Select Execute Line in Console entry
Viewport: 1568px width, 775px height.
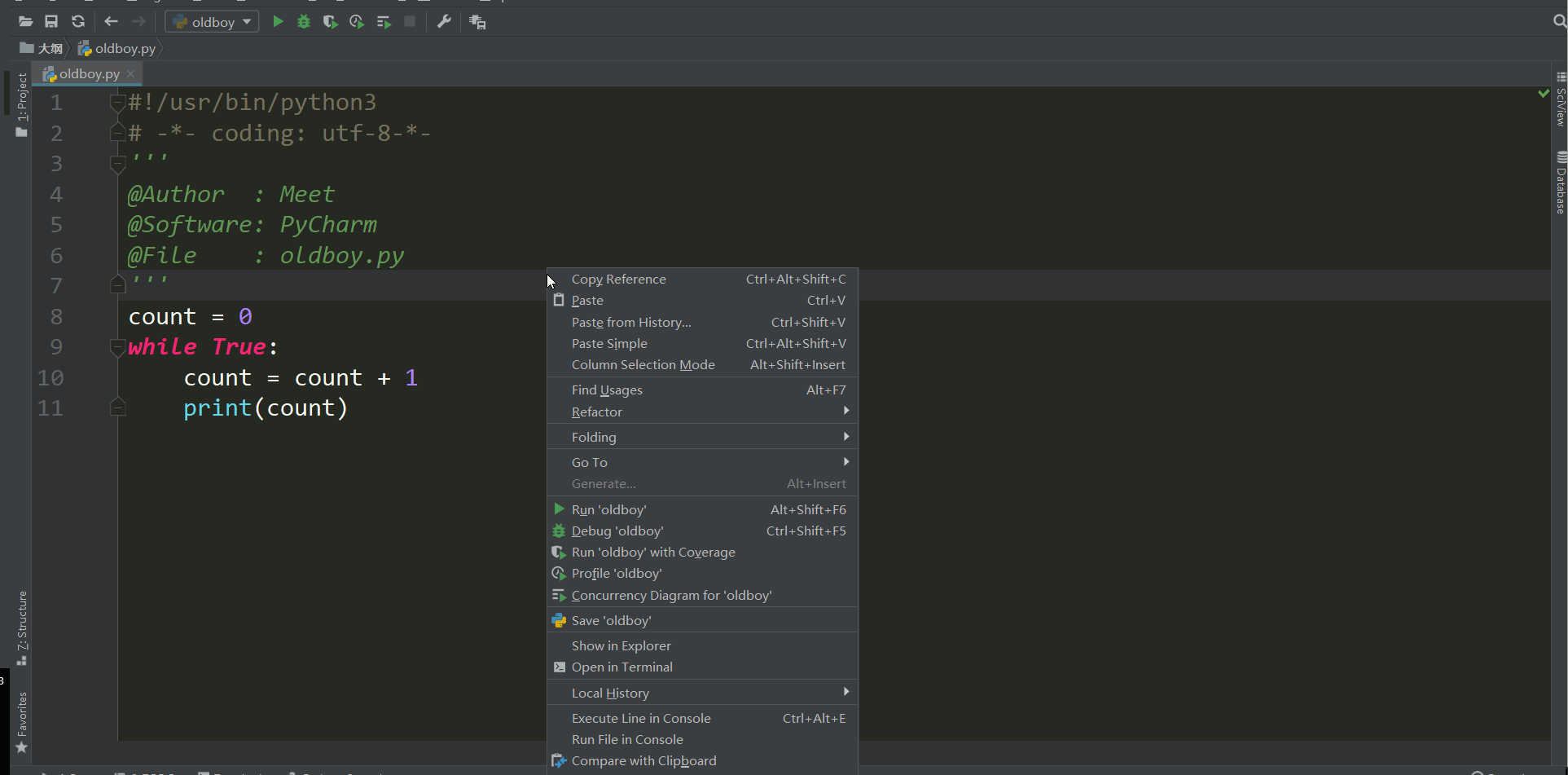(x=702, y=719)
